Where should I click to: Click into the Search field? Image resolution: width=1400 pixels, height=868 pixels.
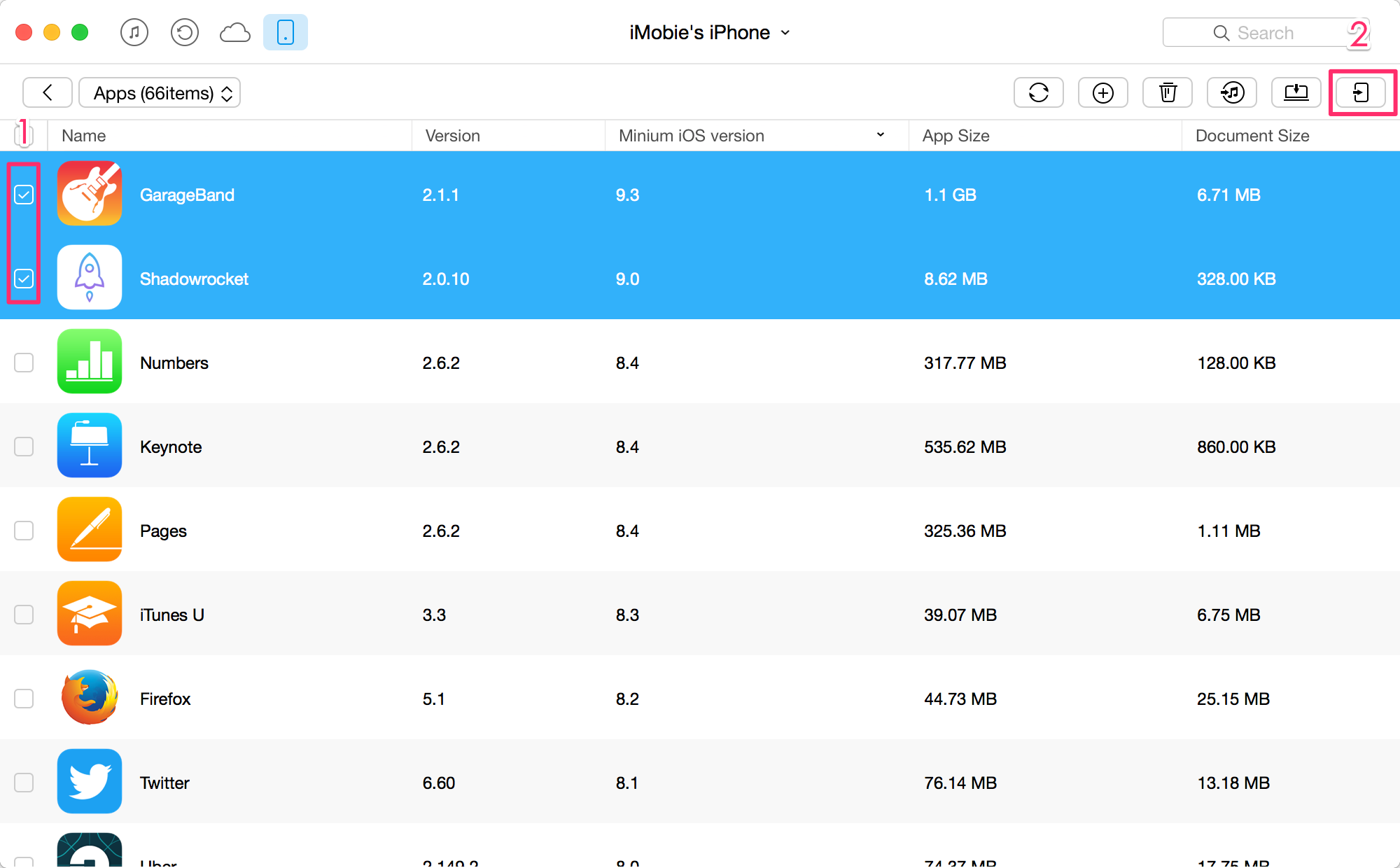click(x=1266, y=32)
